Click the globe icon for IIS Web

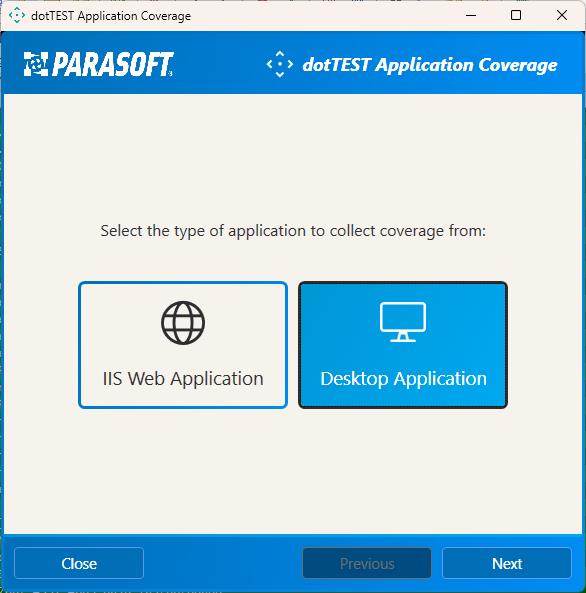tap(183, 323)
